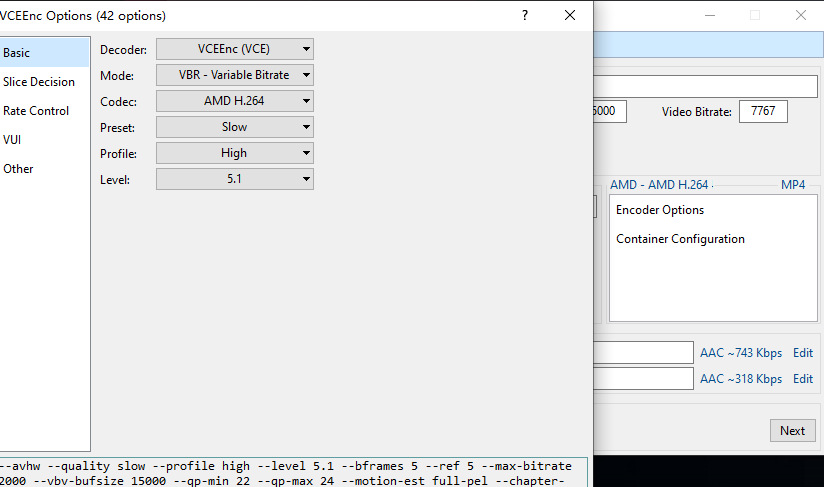Expand the Codec dropdown showing AMD H.264
Image resolution: width=824 pixels, height=487 pixels.
coord(234,101)
